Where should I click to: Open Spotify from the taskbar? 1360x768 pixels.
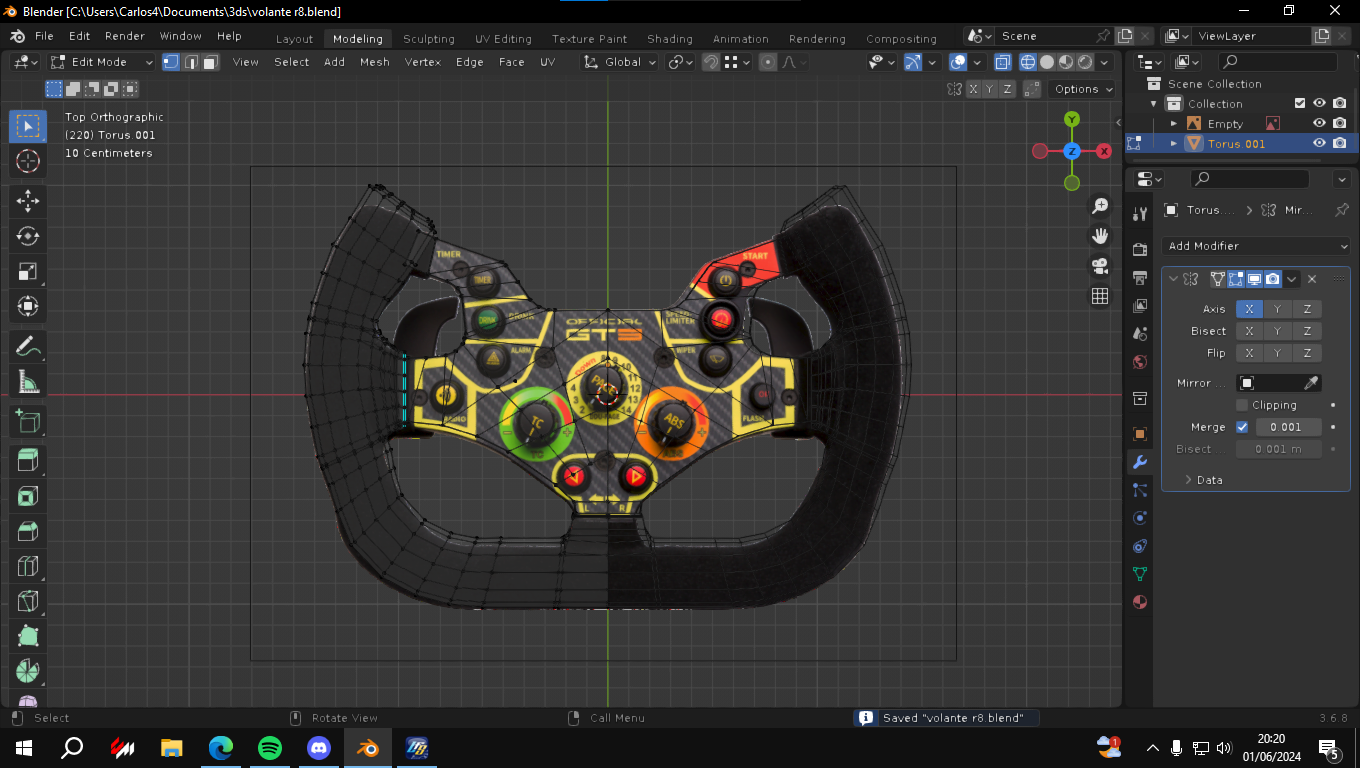coord(270,748)
